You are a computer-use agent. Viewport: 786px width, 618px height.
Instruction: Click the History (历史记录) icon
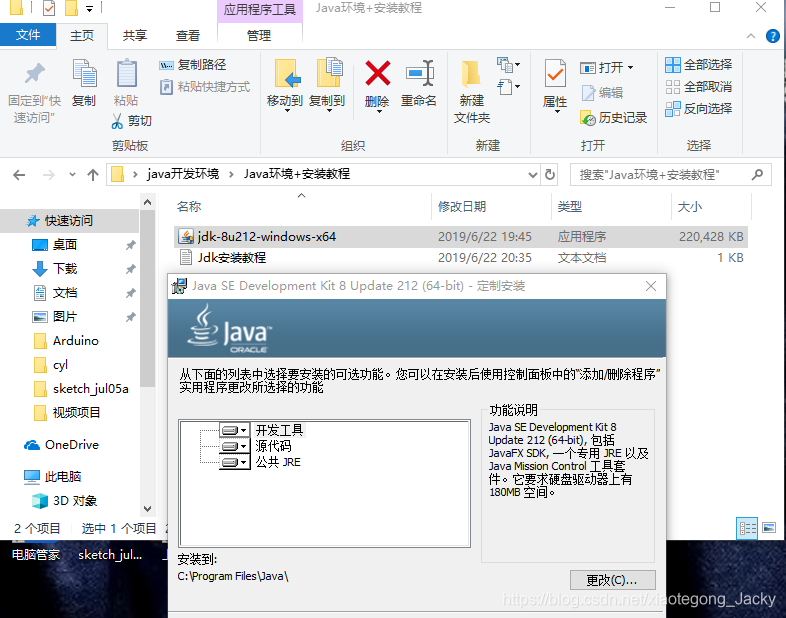pyautogui.click(x=588, y=118)
